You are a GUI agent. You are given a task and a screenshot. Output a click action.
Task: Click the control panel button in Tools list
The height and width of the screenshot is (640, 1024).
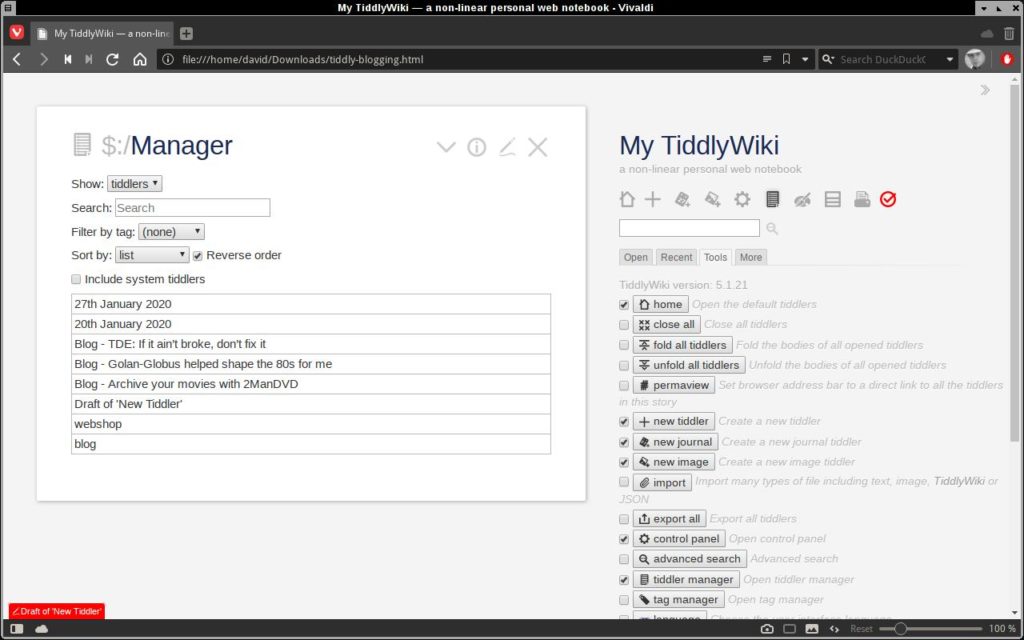679,539
